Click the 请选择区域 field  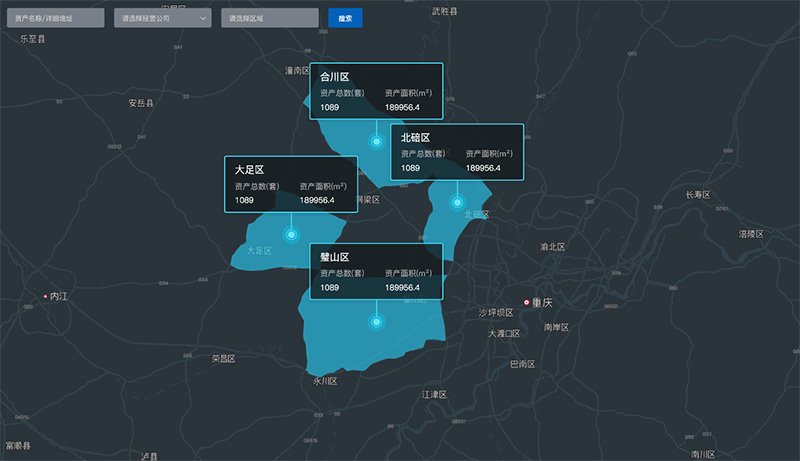[270, 18]
